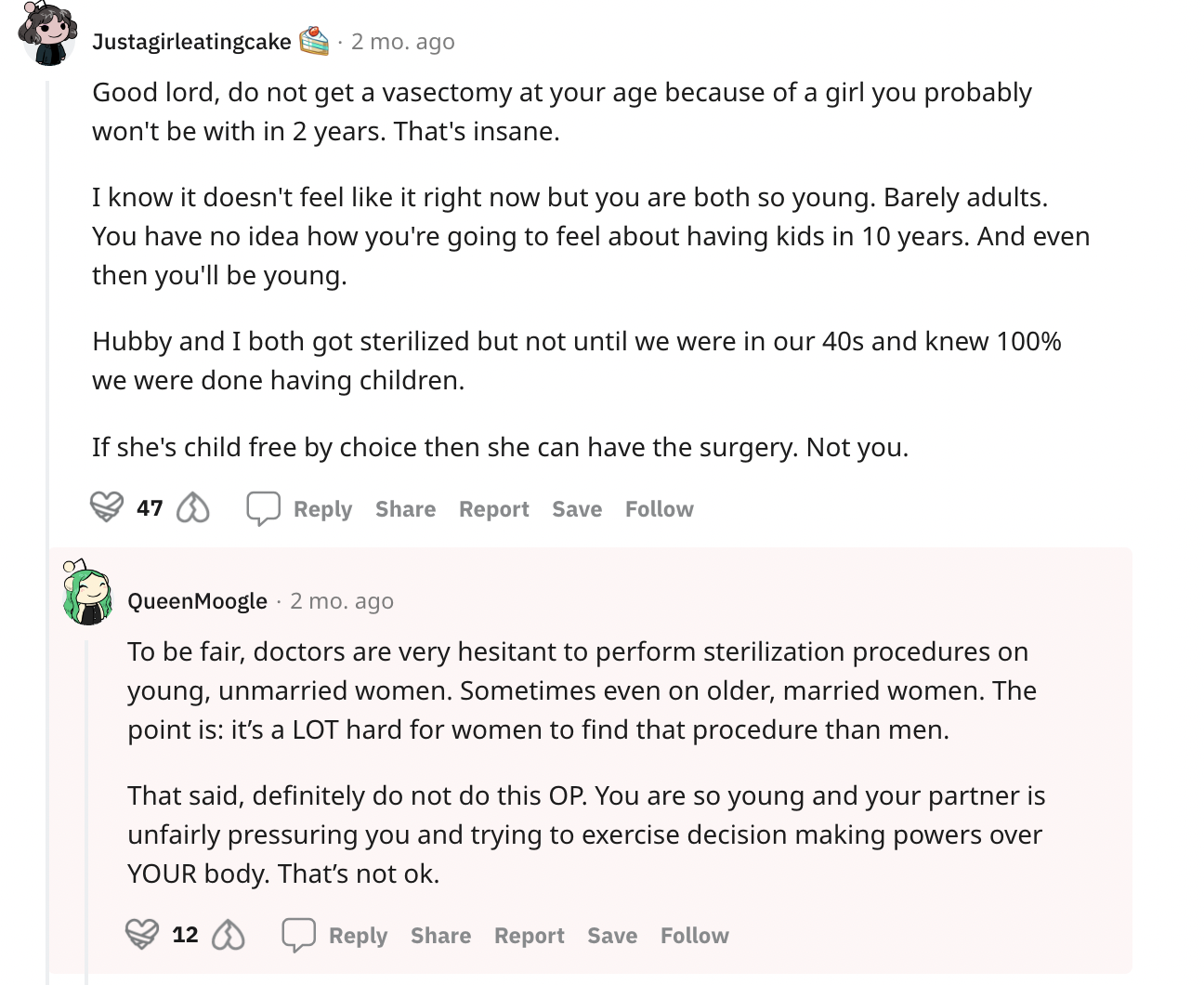Save Justagirleatingcake's comment

click(577, 509)
